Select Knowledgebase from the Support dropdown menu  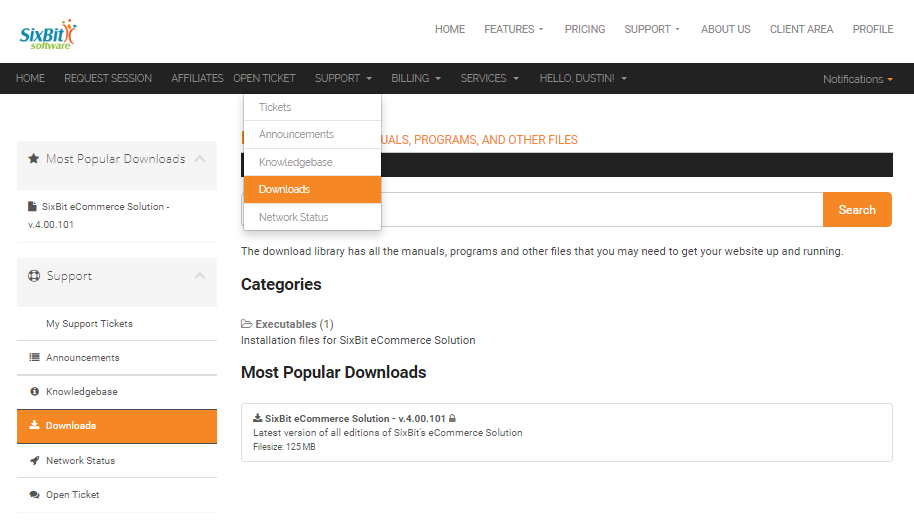(312, 162)
